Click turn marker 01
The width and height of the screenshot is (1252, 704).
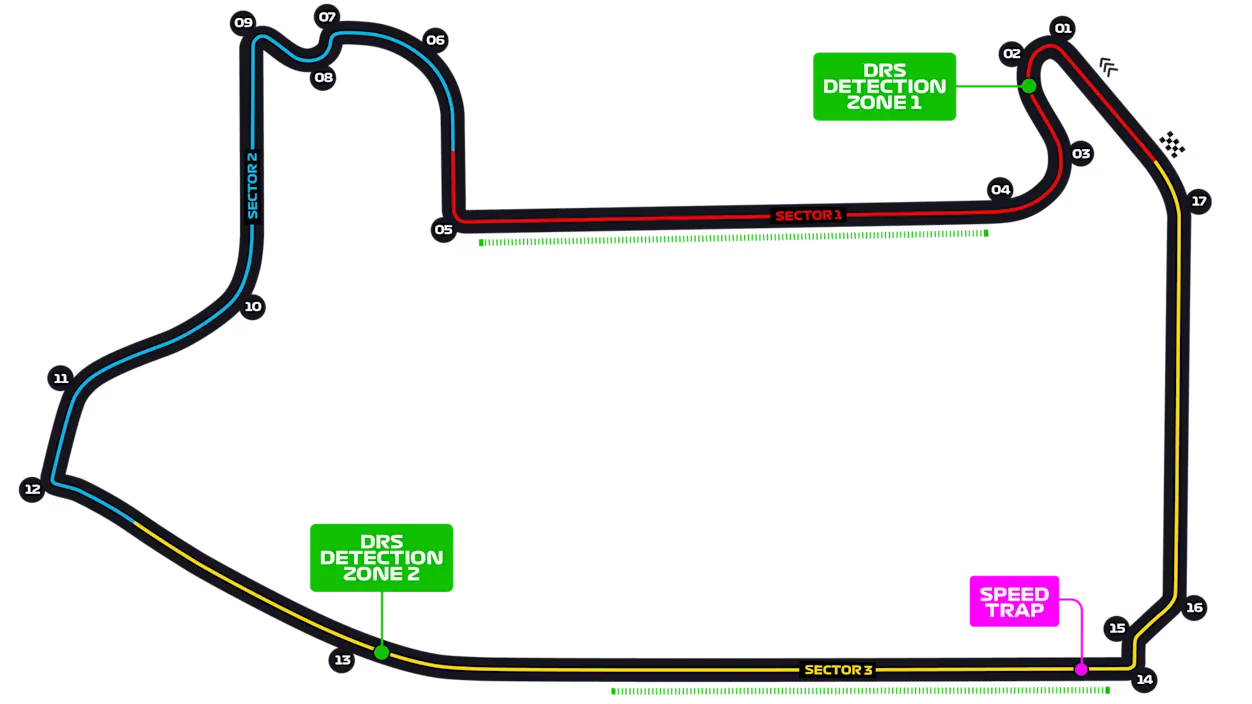click(x=1063, y=28)
